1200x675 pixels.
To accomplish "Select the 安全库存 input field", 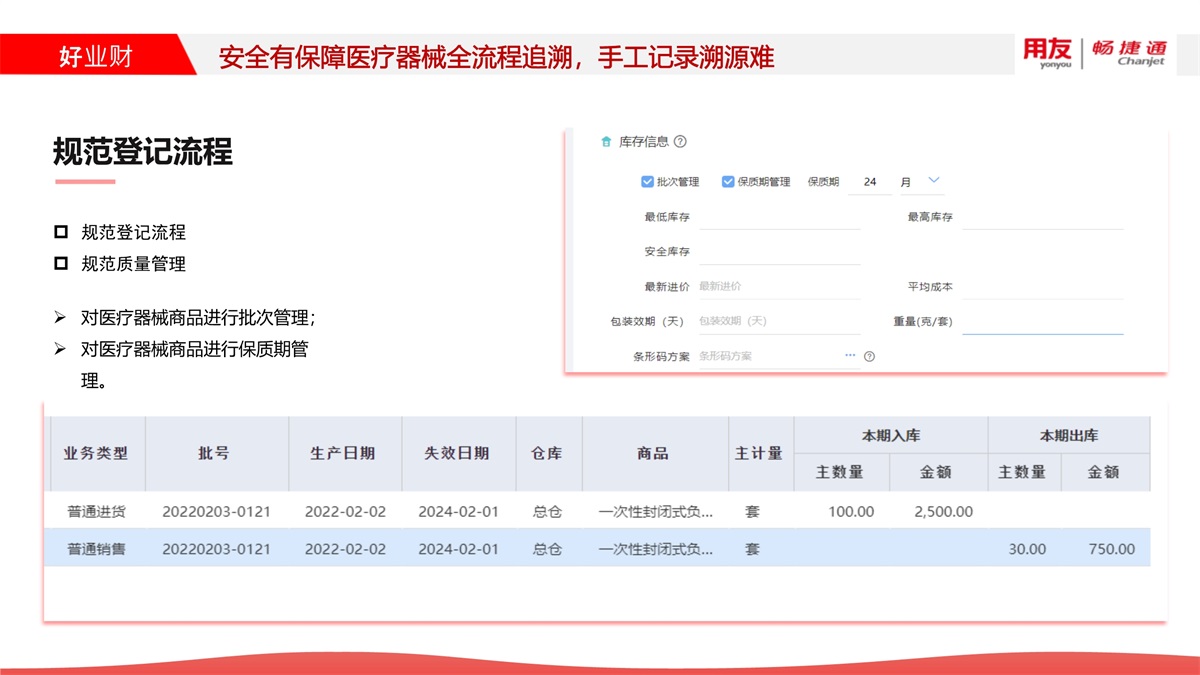I will [x=778, y=252].
